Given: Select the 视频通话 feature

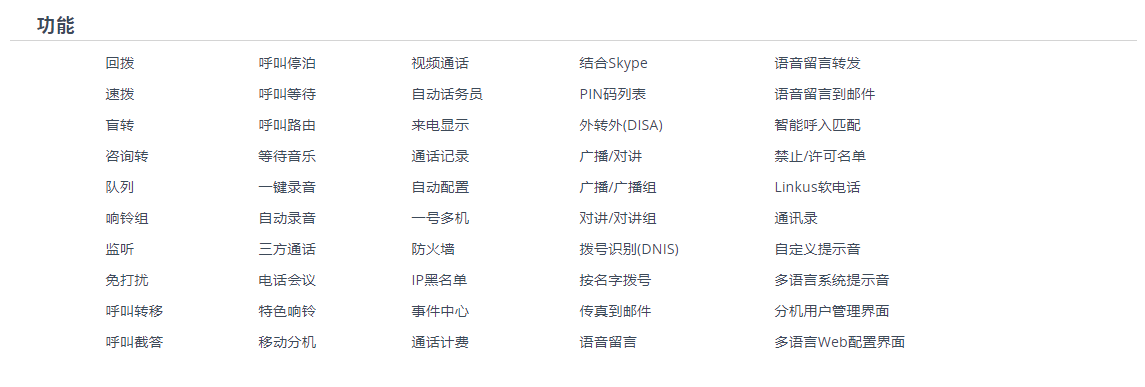Looking at the screenshot, I should click(440, 64).
